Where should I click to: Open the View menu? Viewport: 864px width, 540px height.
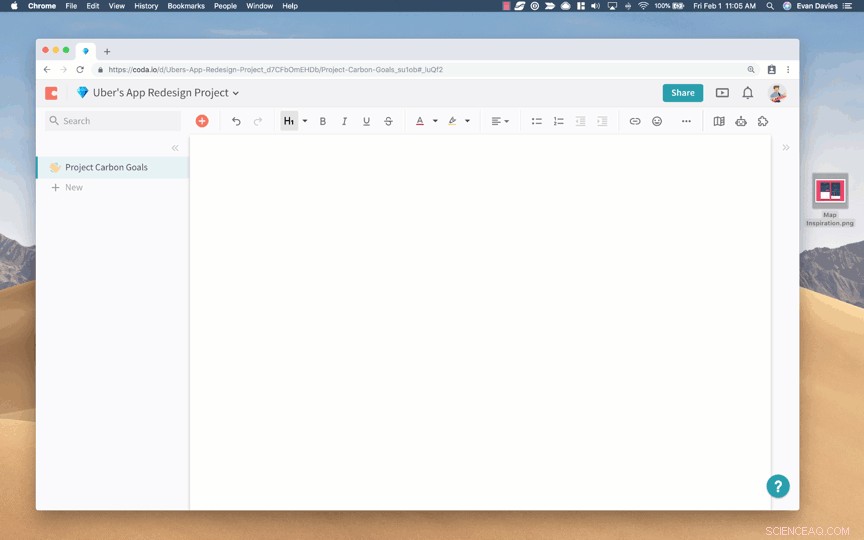tap(116, 6)
